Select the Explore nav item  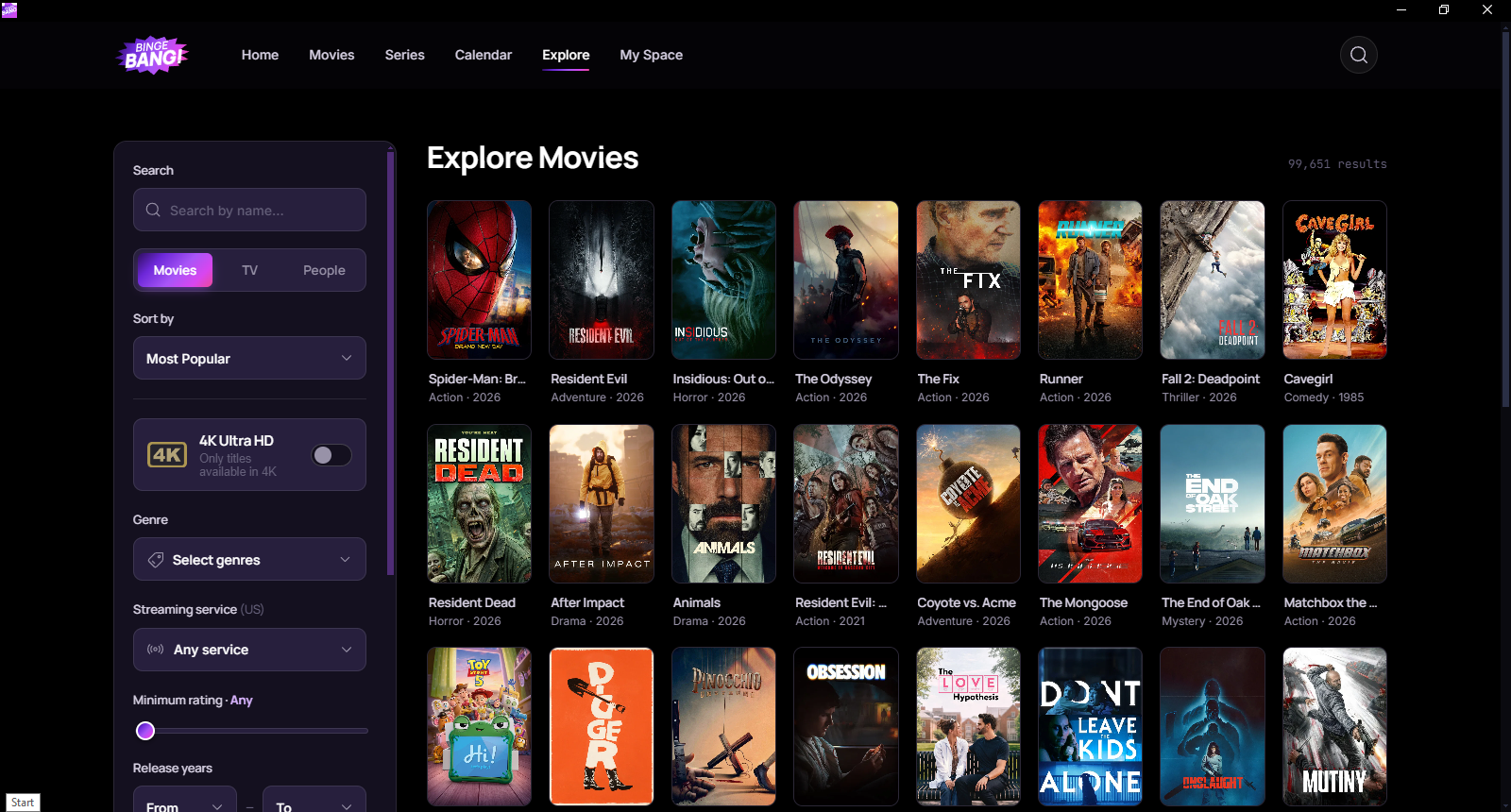point(566,55)
